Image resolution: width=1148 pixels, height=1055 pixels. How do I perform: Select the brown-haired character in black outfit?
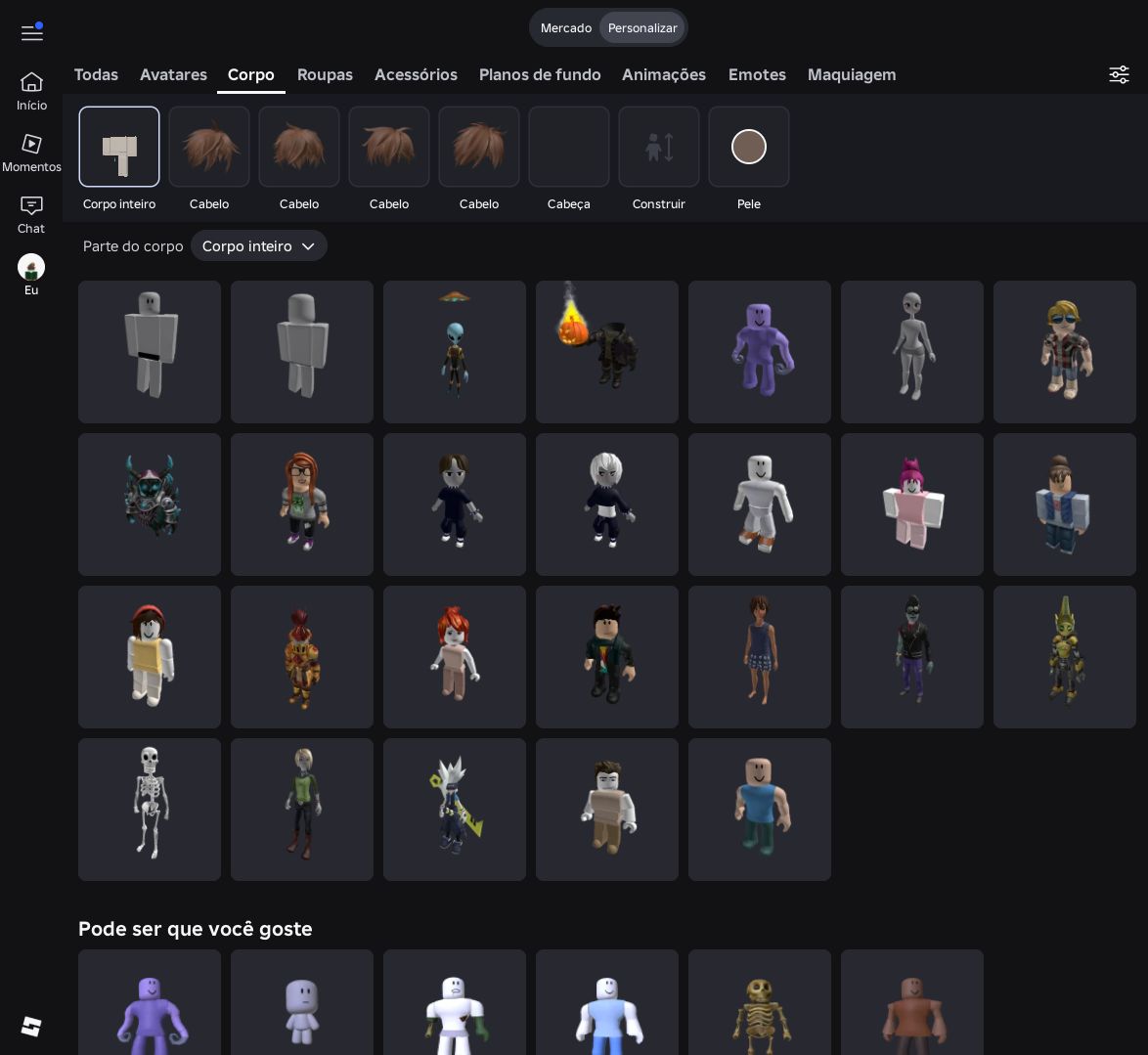click(x=455, y=505)
